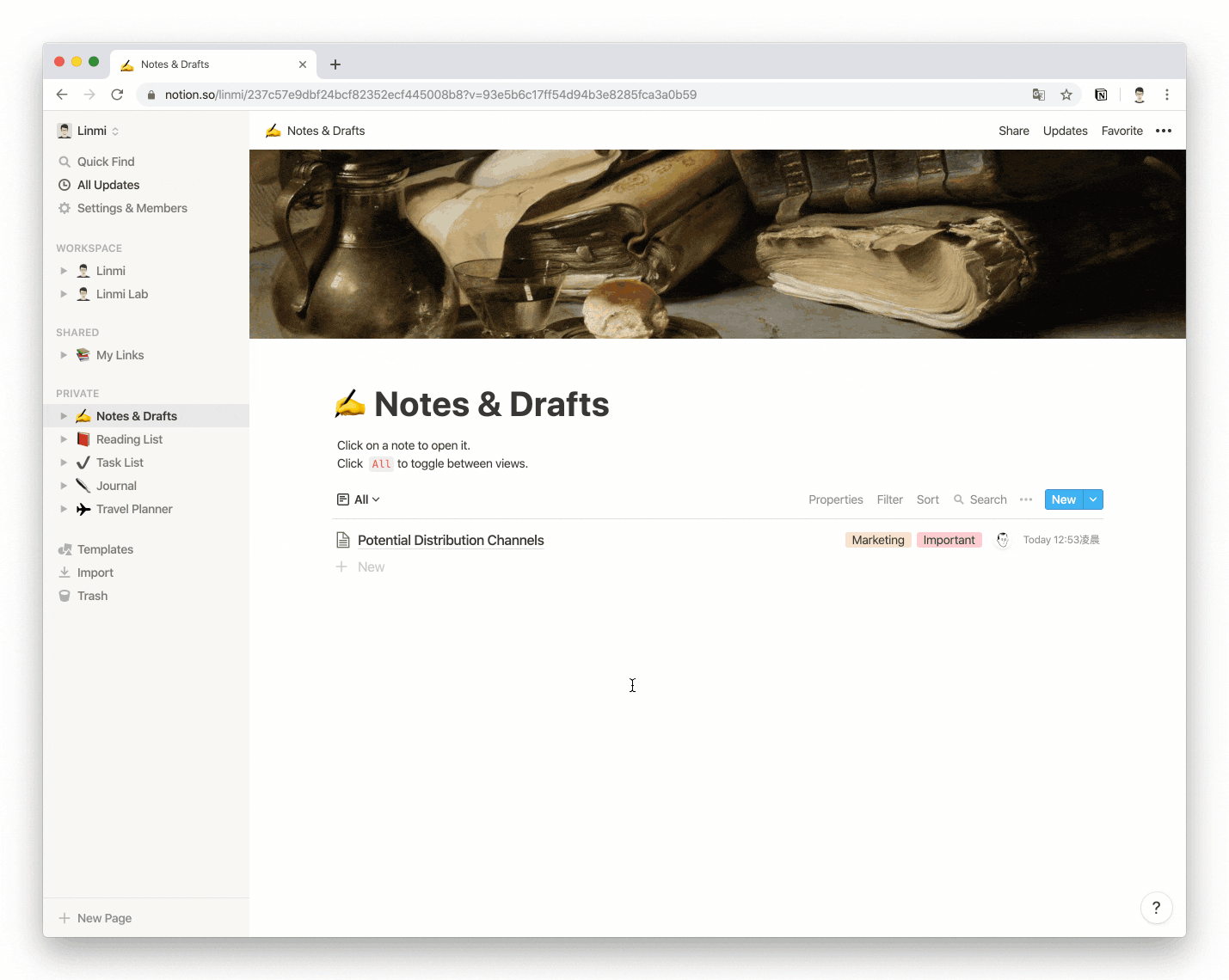Click the browser back arrow

61,95
